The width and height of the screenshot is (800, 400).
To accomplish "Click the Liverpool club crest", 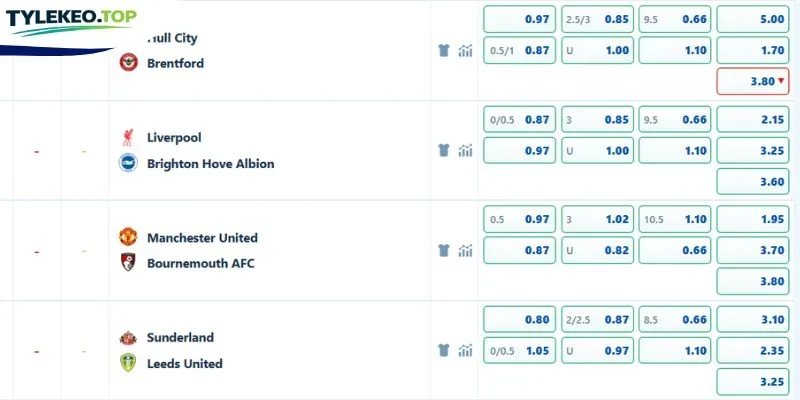I will click(128, 137).
